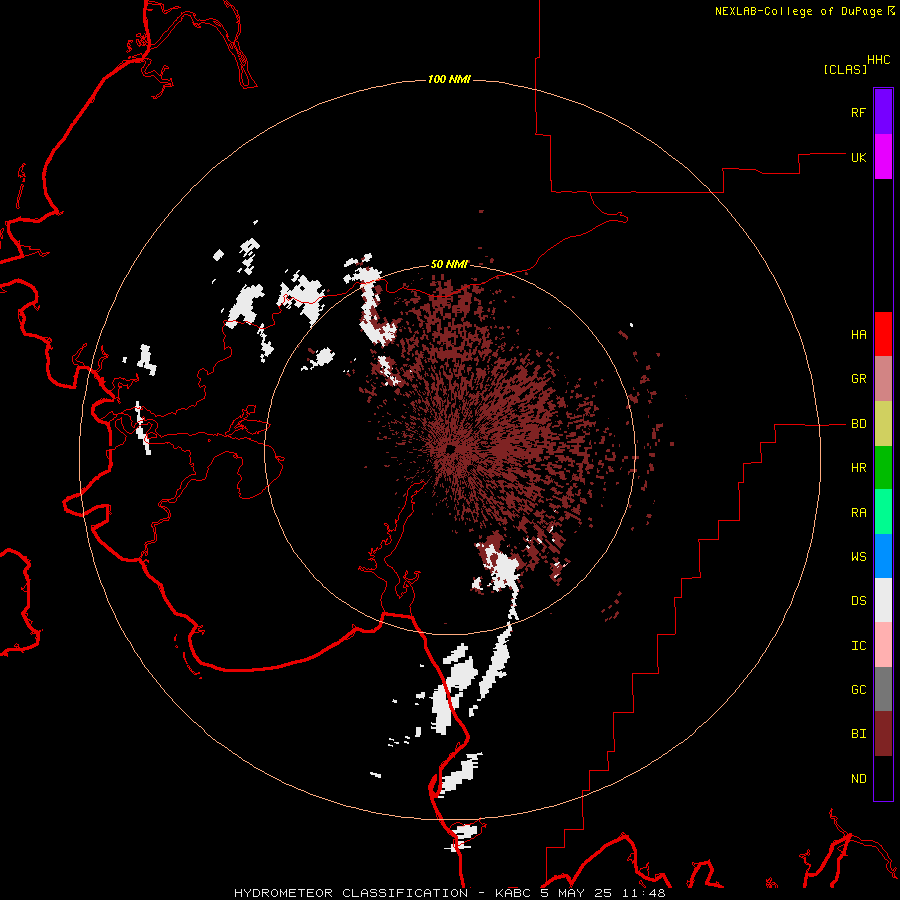Select the WS blue legend swatch
This screenshot has height=900, width=900.
(x=883, y=556)
